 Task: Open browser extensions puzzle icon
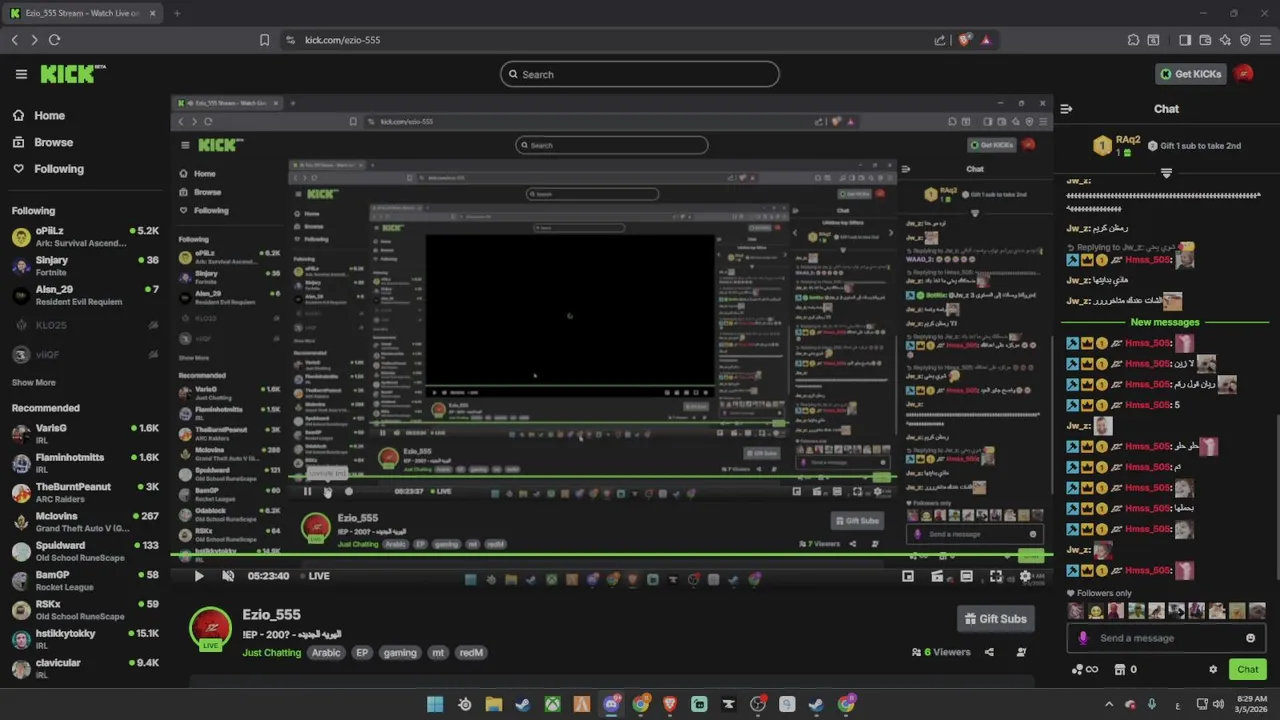tap(1133, 40)
